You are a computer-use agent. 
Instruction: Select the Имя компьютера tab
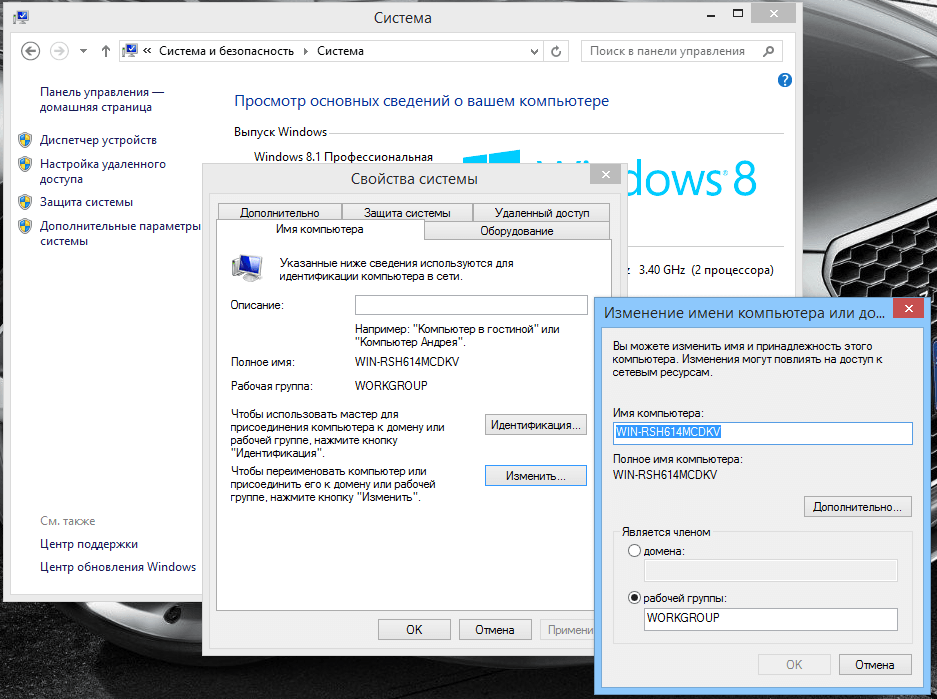pyautogui.click(x=320, y=229)
